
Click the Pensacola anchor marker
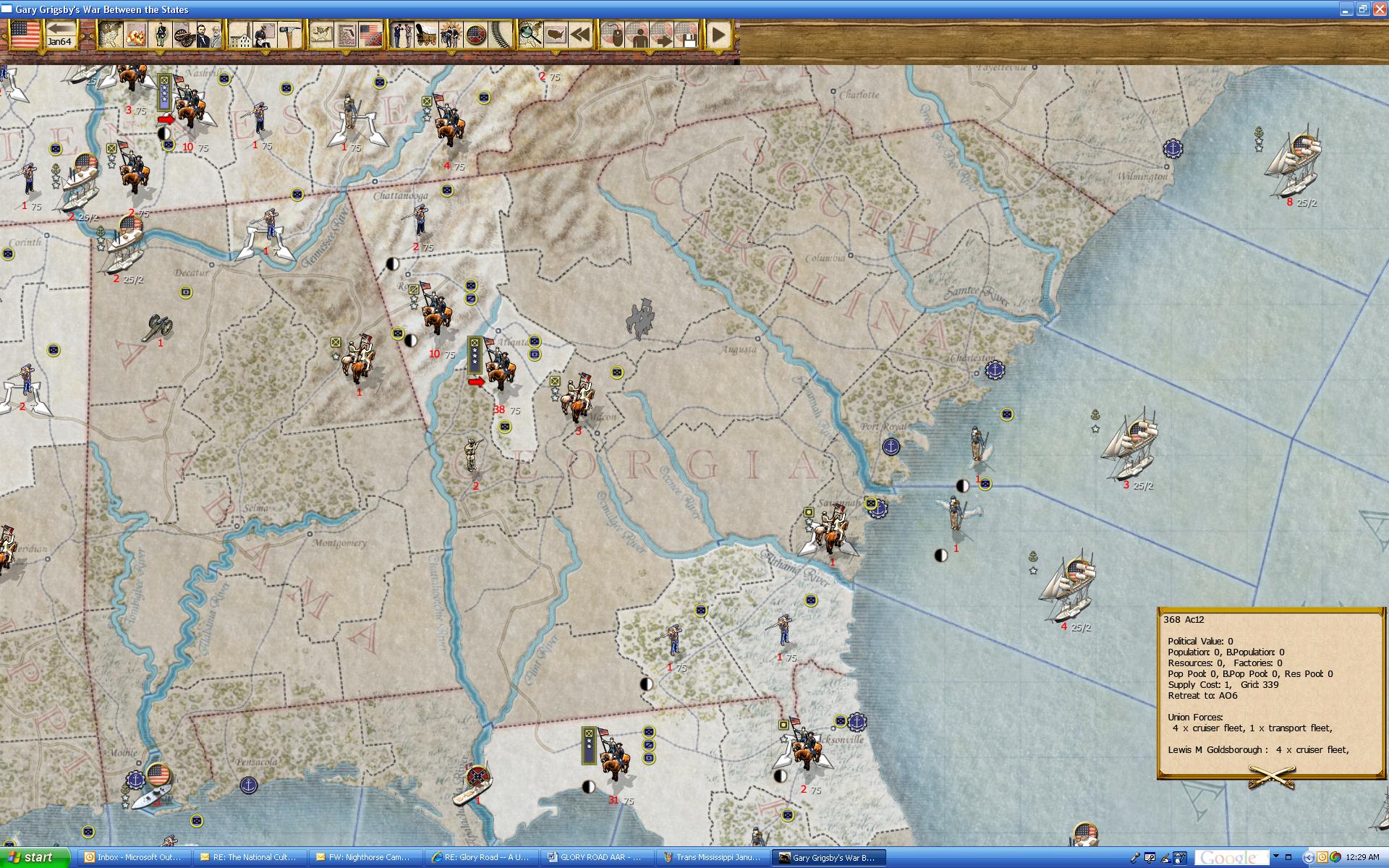(x=248, y=785)
